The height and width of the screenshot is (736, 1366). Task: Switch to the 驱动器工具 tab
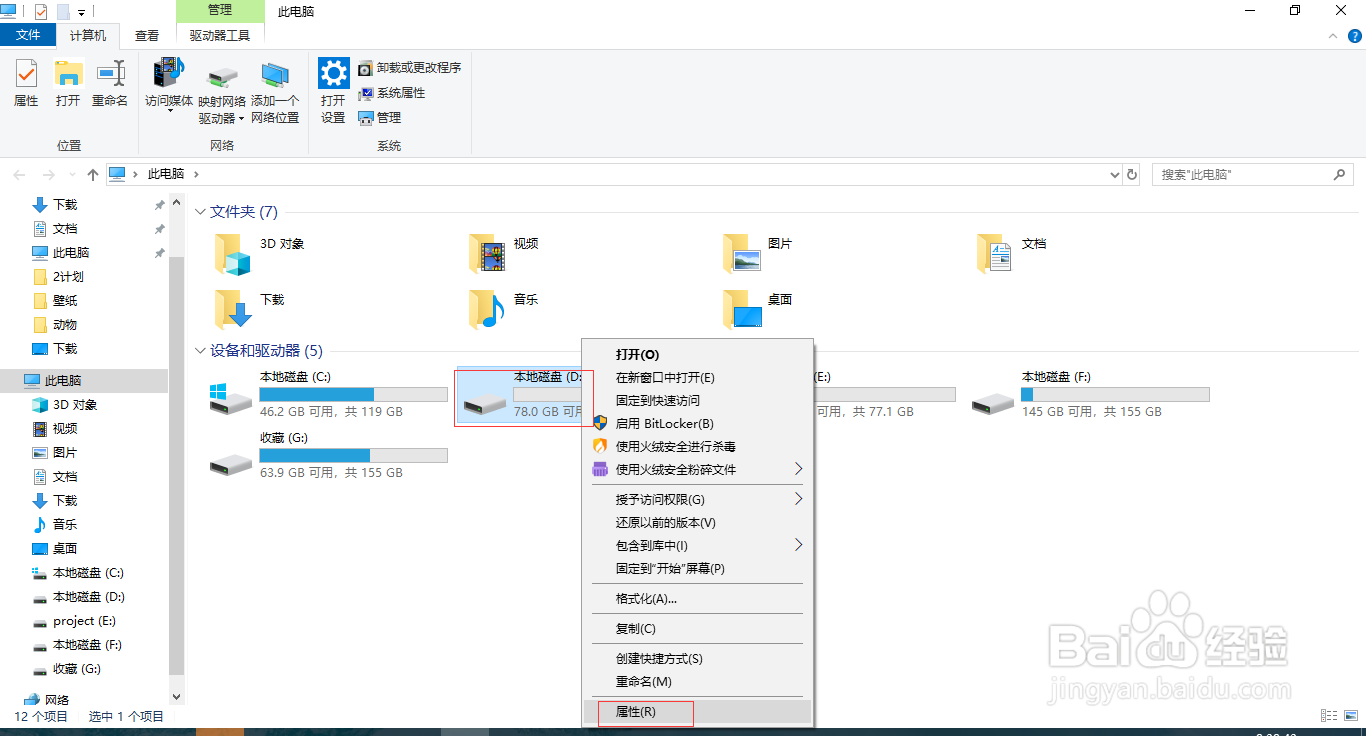click(220, 35)
